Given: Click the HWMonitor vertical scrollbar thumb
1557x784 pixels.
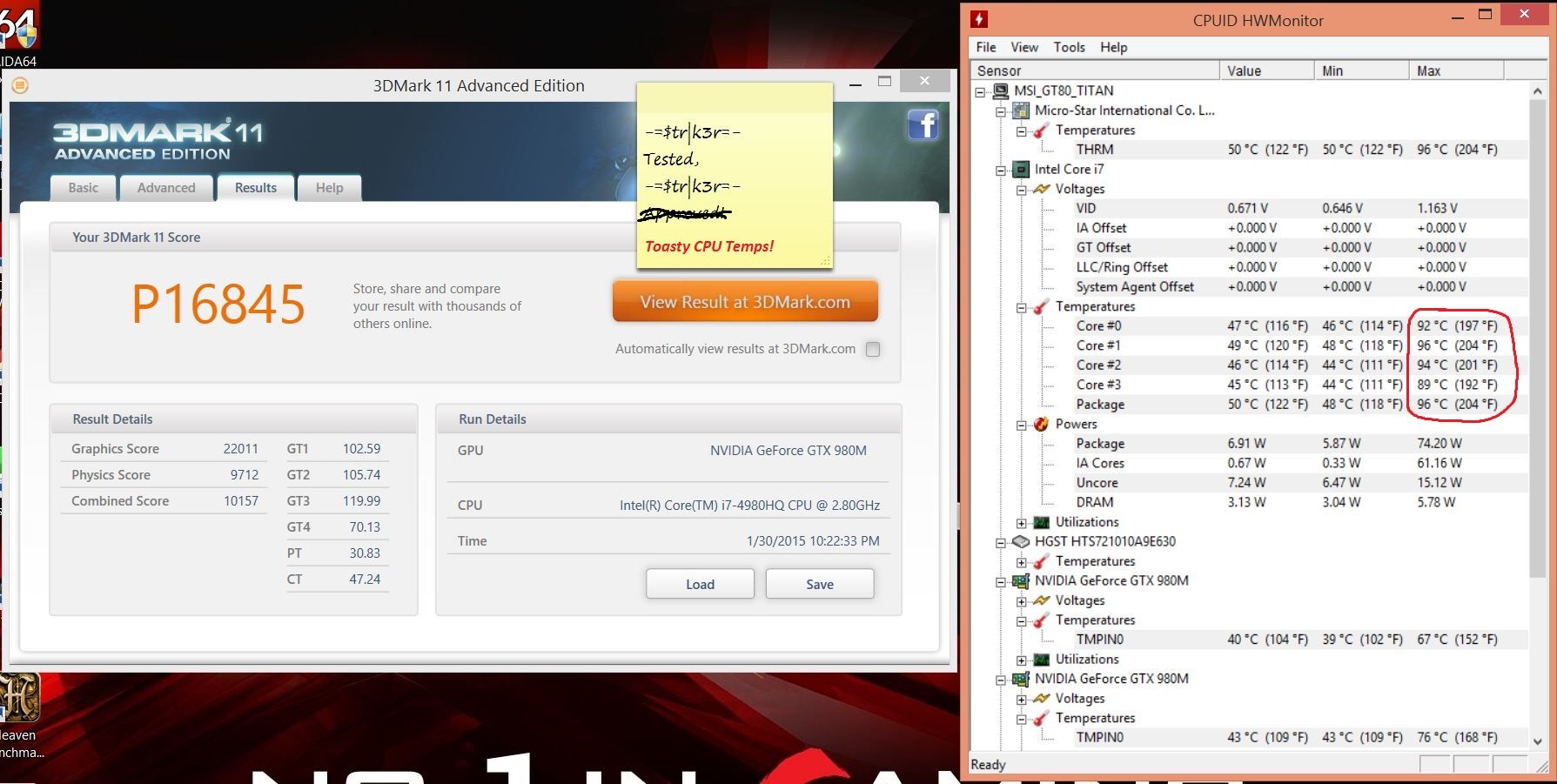Looking at the screenshot, I should coord(1537,338).
